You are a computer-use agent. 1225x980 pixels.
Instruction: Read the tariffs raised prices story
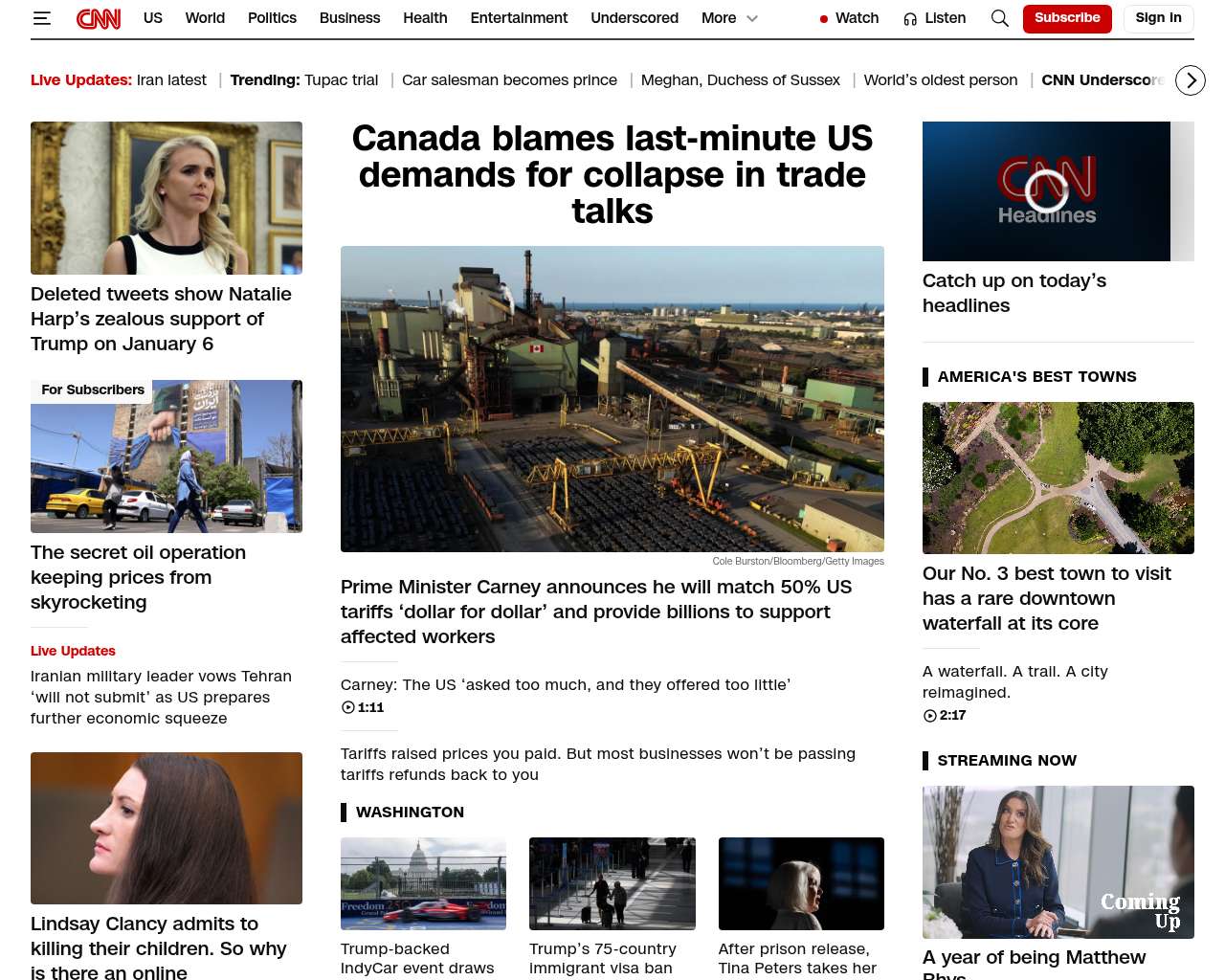coord(598,764)
